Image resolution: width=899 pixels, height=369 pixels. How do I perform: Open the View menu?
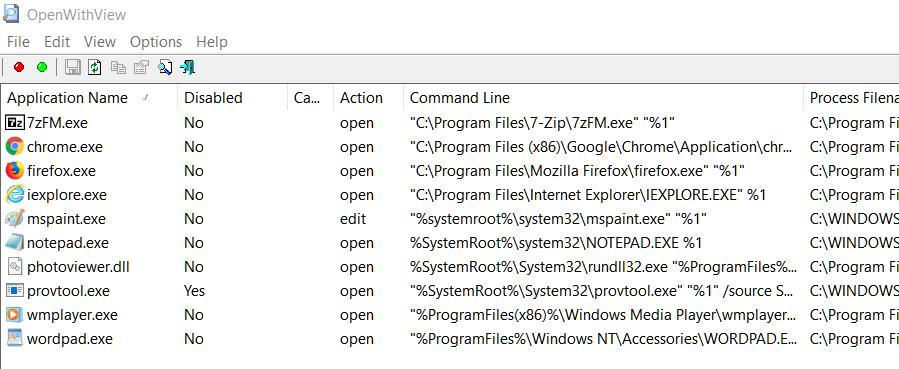[x=100, y=42]
